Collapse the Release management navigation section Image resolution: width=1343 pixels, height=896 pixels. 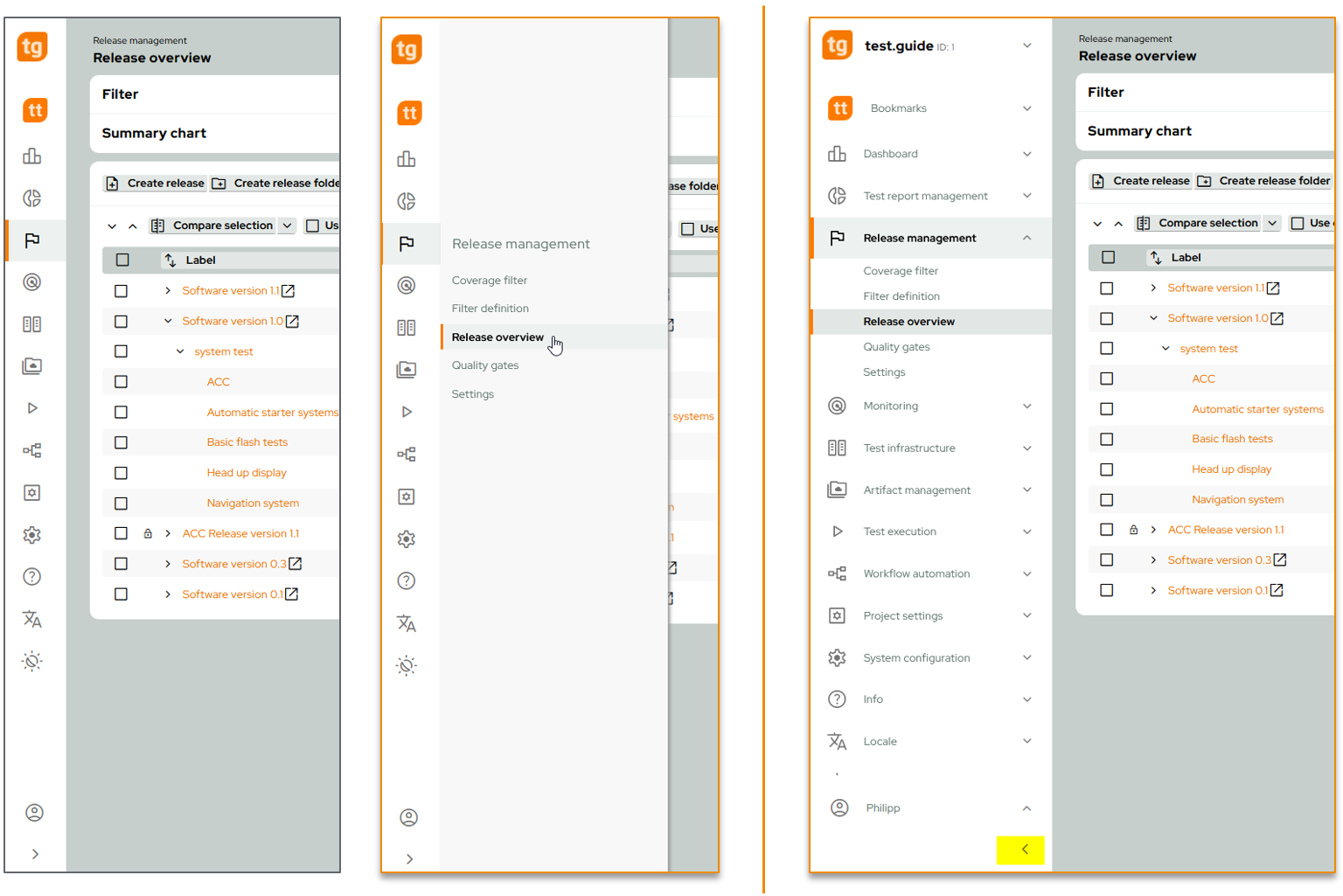click(x=1028, y=238)
